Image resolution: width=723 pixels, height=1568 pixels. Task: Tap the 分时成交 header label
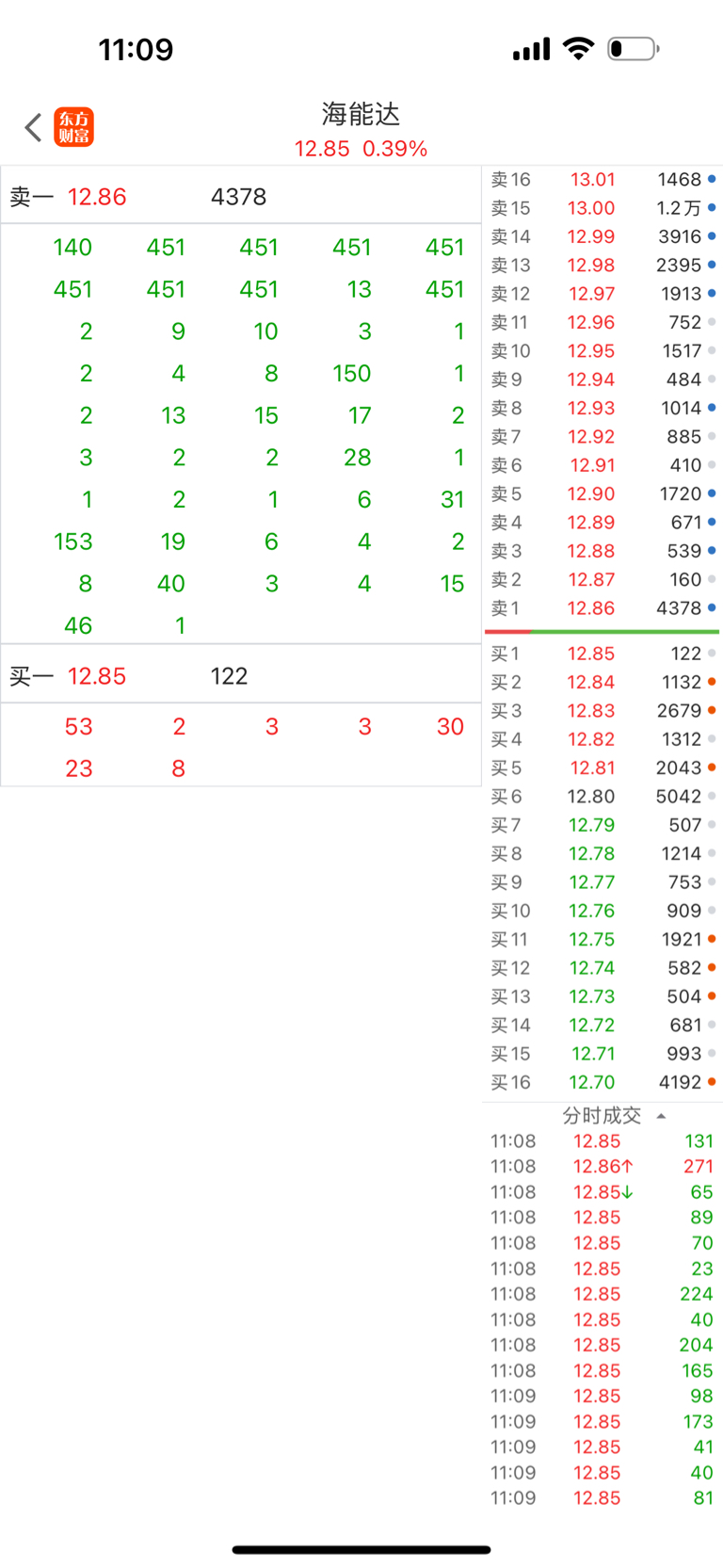pos(602,1116)
